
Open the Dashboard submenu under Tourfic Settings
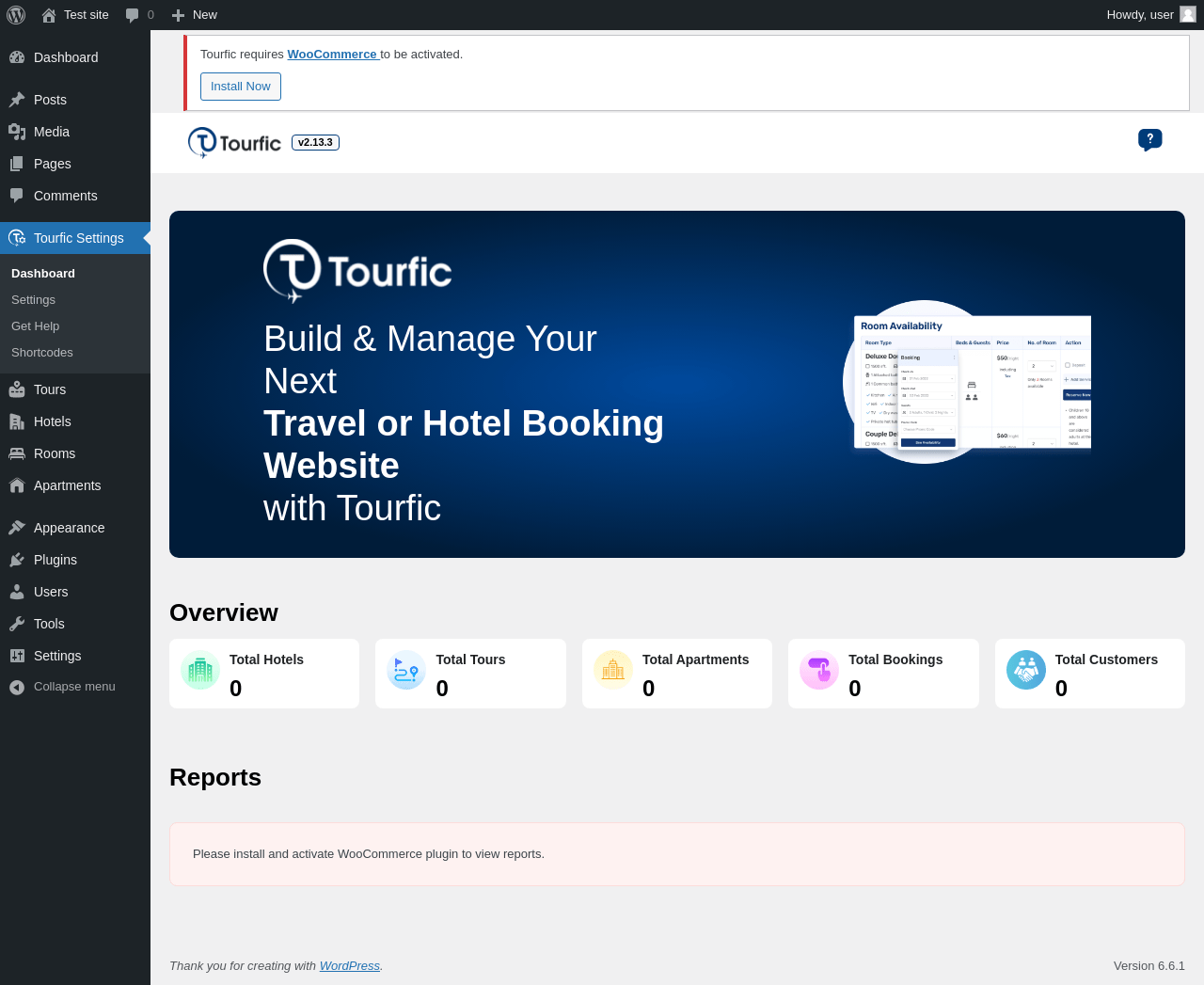pyautogui.click(x=43, y=273)
